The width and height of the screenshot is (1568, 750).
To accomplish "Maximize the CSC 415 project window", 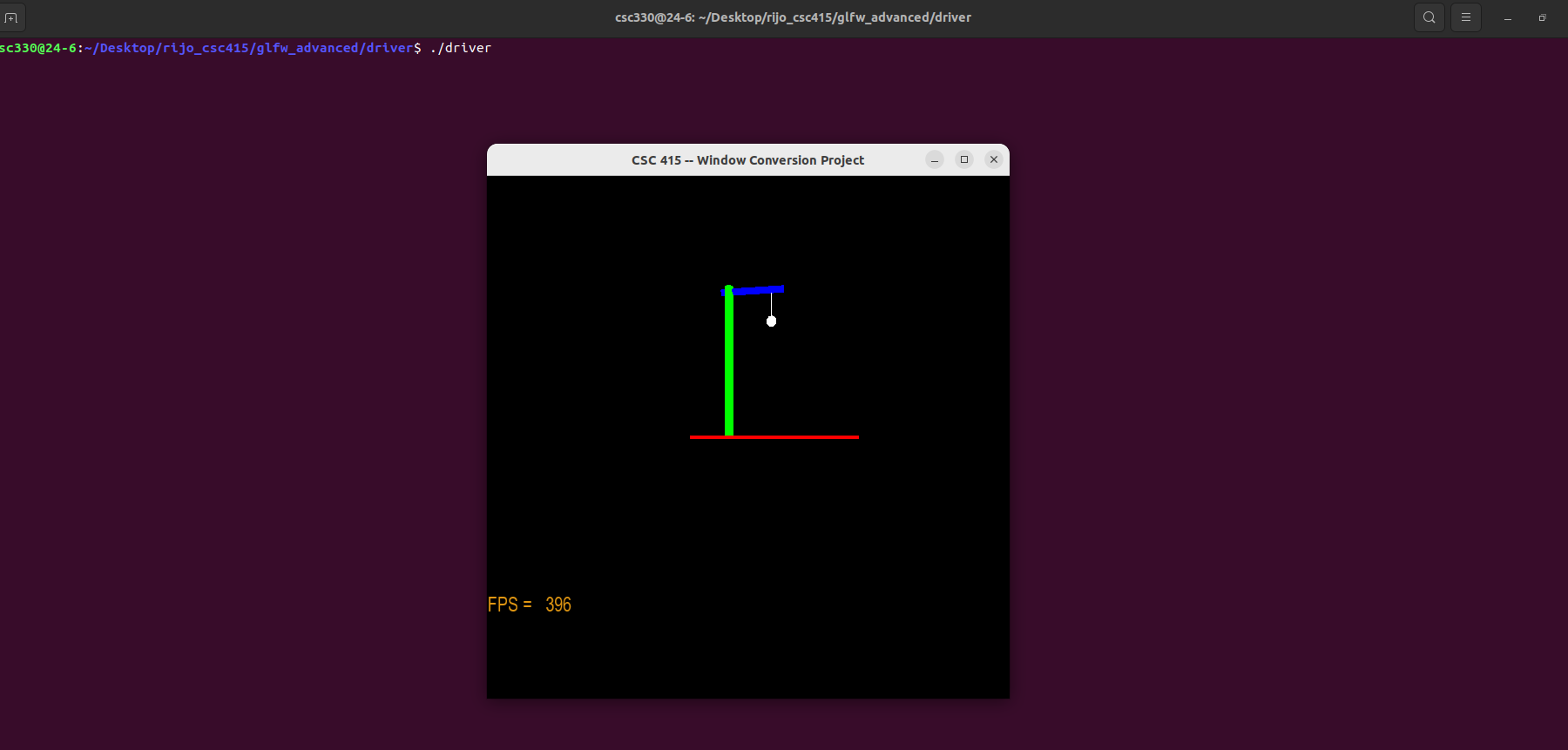I will (964, 159).
